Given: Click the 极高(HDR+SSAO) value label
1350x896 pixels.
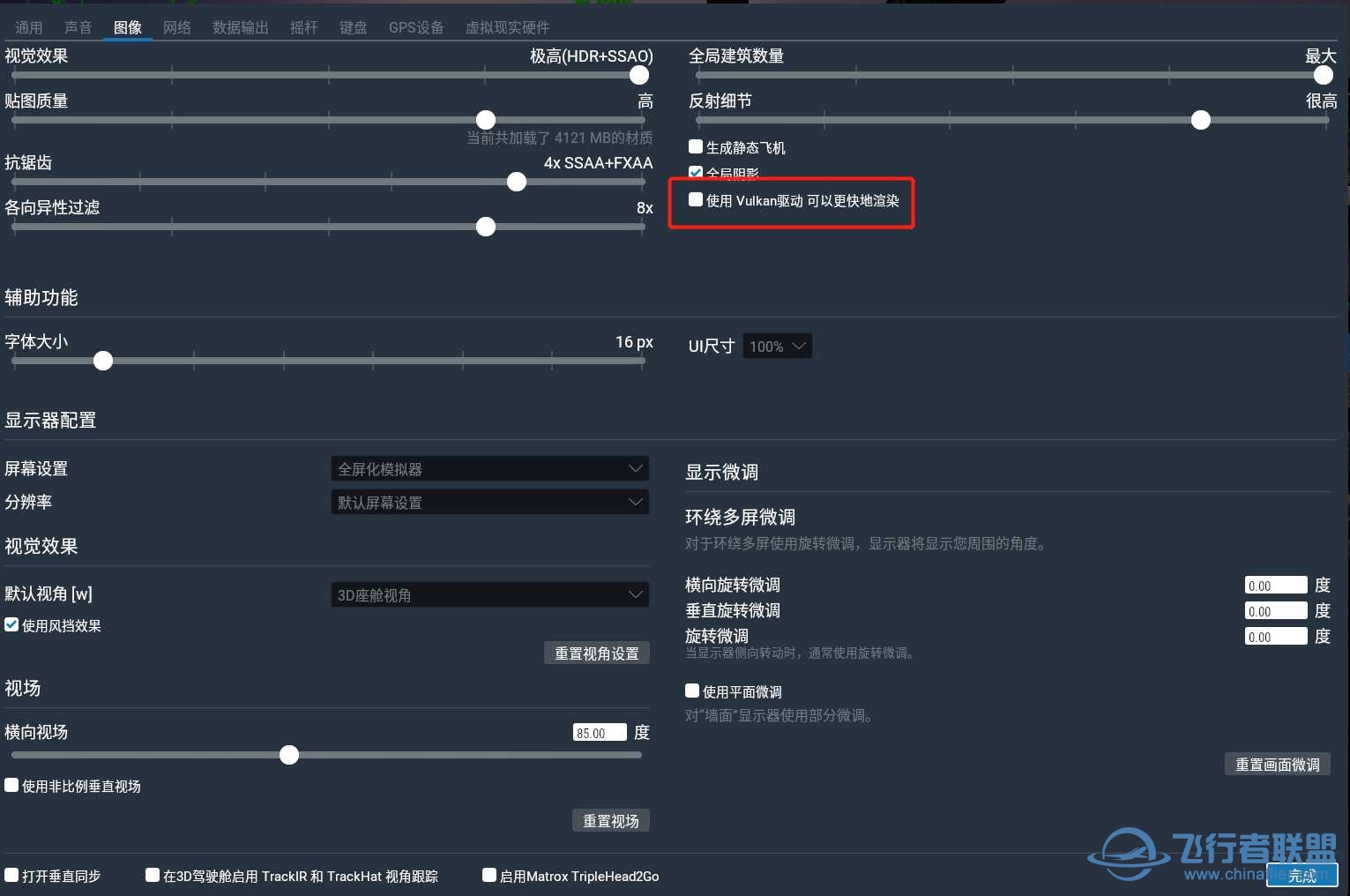Looking at the screenshot, I should point(591,56).
